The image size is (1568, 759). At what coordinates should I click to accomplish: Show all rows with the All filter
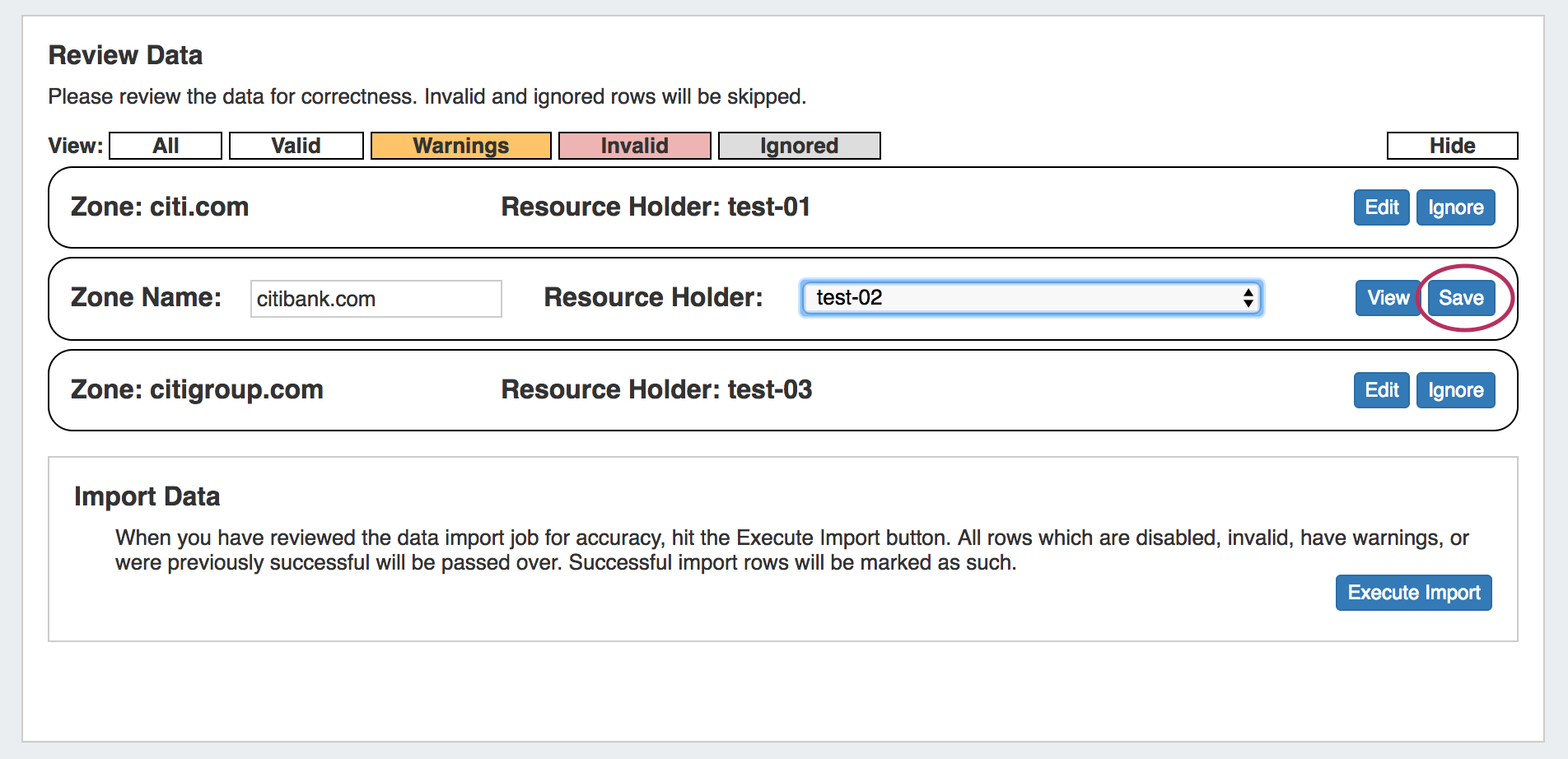166,146
